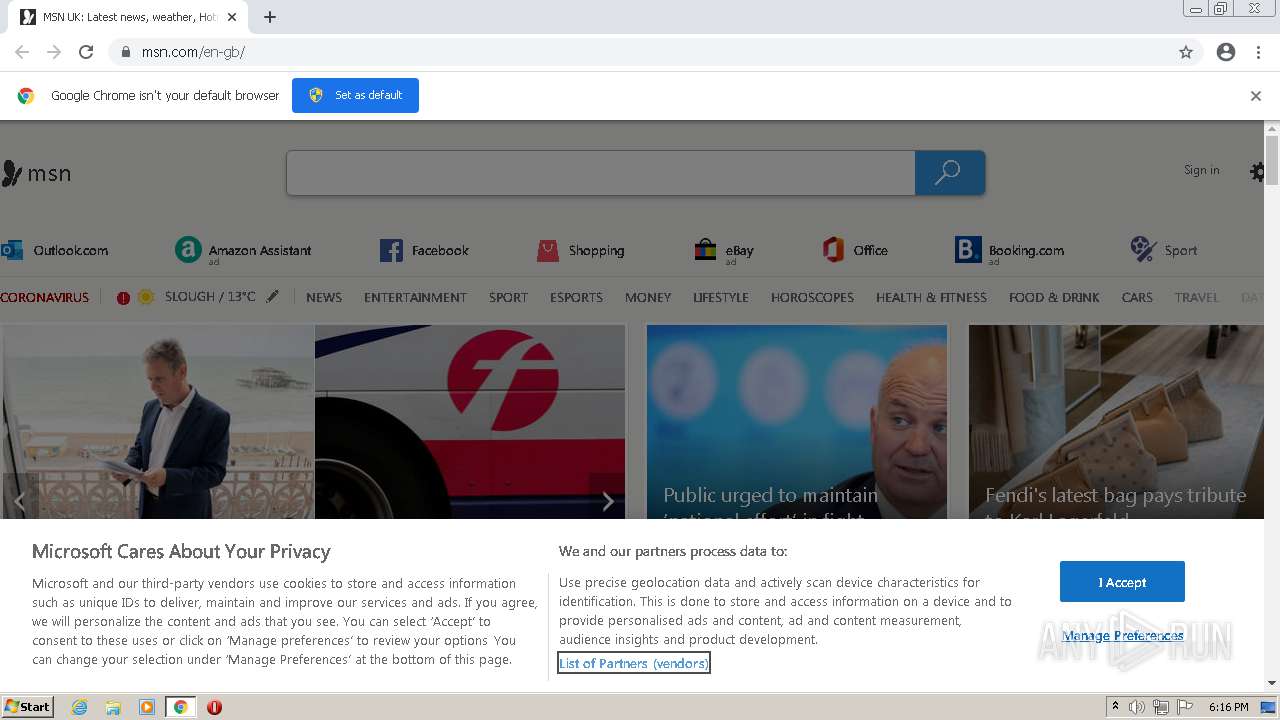This screenshot has width=1280, height=720.
Task: Open the CORONAVIRUS link
Action: click(x=45, y=297)
